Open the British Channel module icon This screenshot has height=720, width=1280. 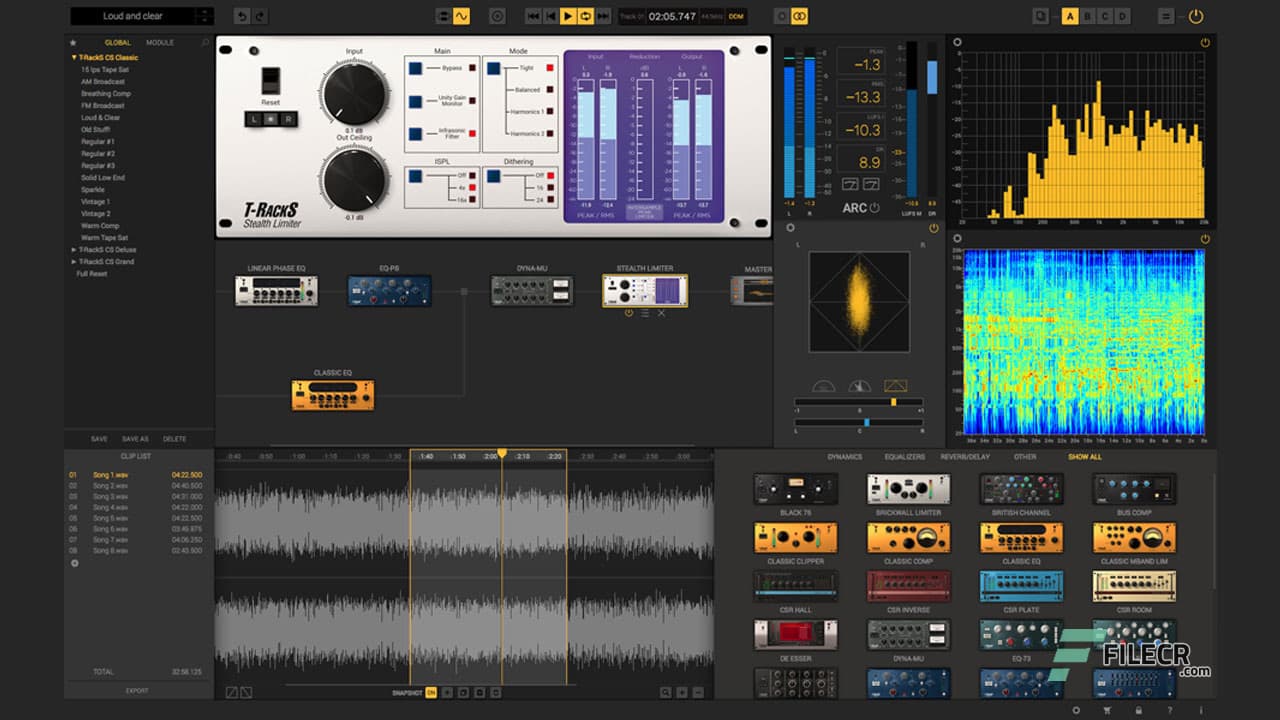(1021, 488)
